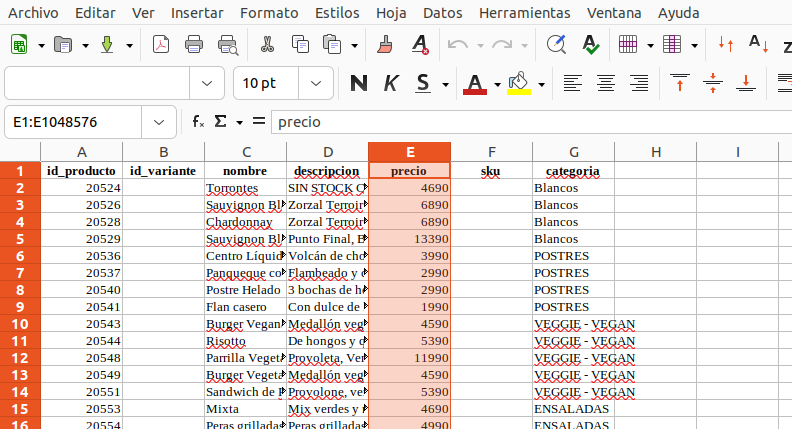Viewport: 792px width, 429px height.
Task: Click the Print icon in toolbar
Action: (x=195, y=45)
